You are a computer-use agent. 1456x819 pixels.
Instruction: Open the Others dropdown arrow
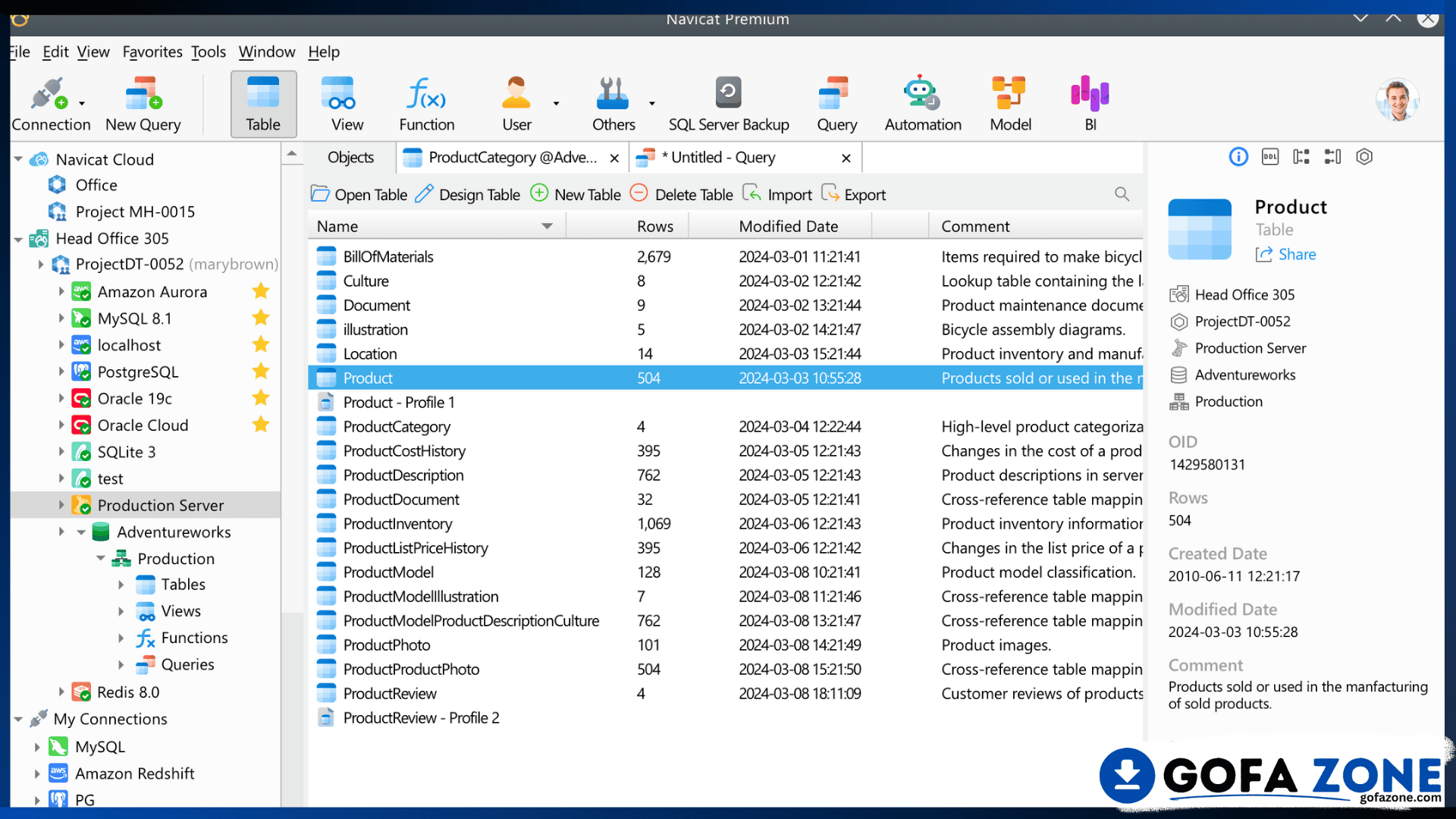point(651,103)
